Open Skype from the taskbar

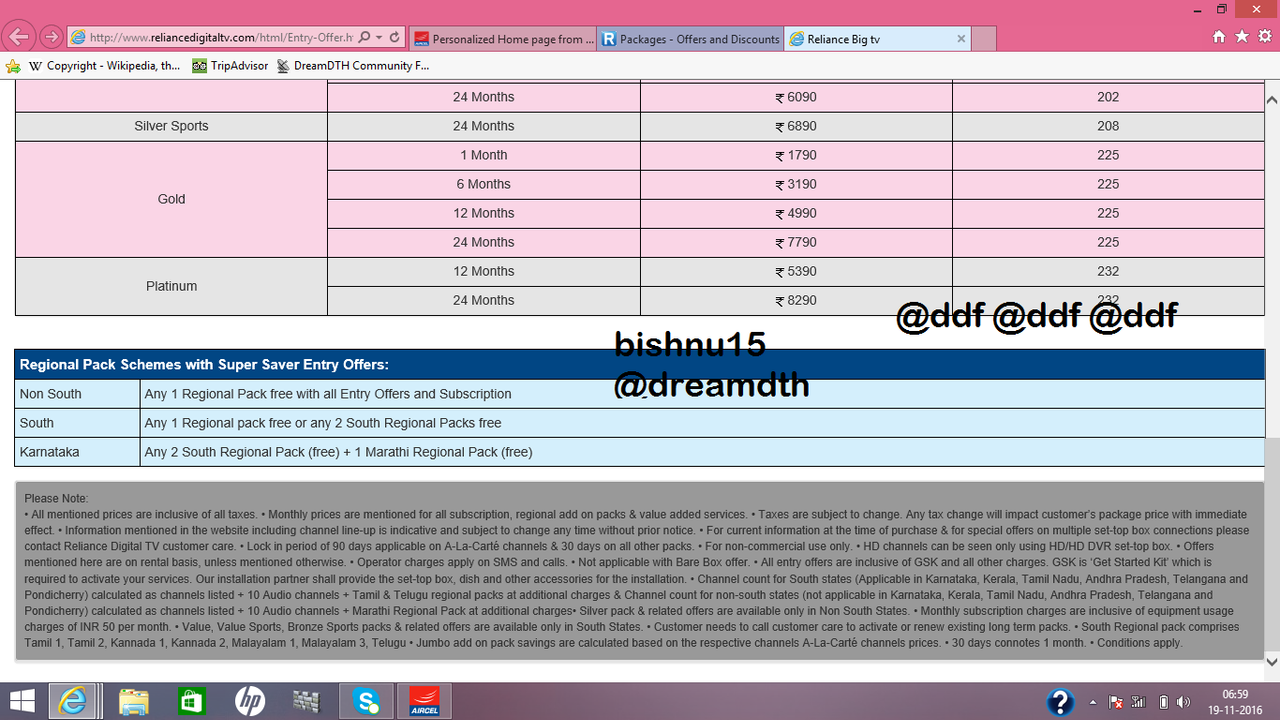364,701
